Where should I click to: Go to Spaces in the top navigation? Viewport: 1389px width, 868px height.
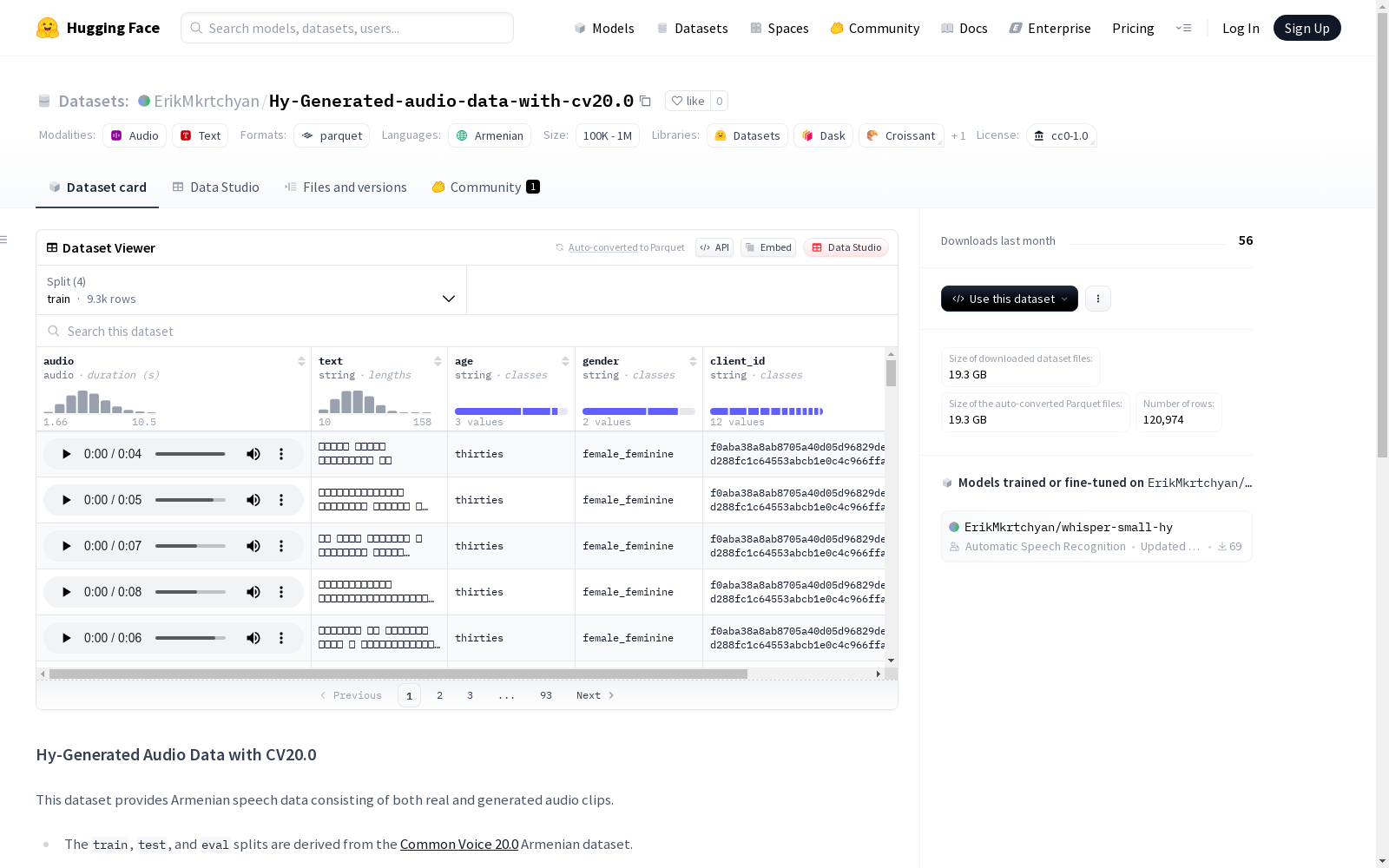(x=780, y=28)
